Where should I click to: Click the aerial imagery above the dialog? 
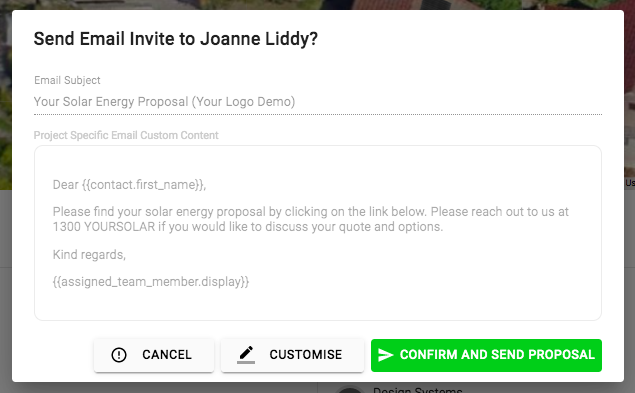coord(318,4)
